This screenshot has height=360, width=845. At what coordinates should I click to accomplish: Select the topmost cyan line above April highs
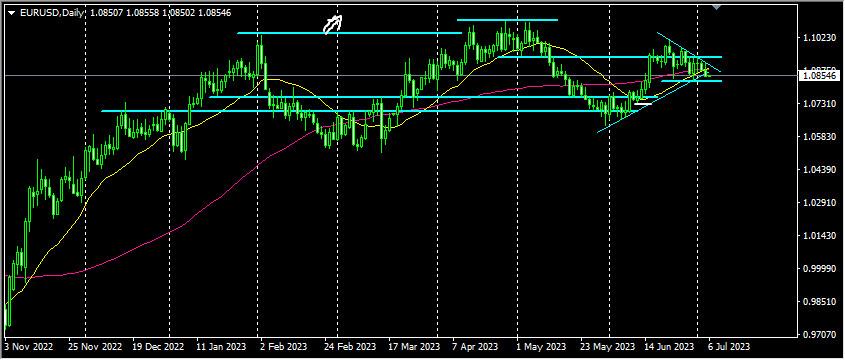pyautogui.click(x=507, y=20)
